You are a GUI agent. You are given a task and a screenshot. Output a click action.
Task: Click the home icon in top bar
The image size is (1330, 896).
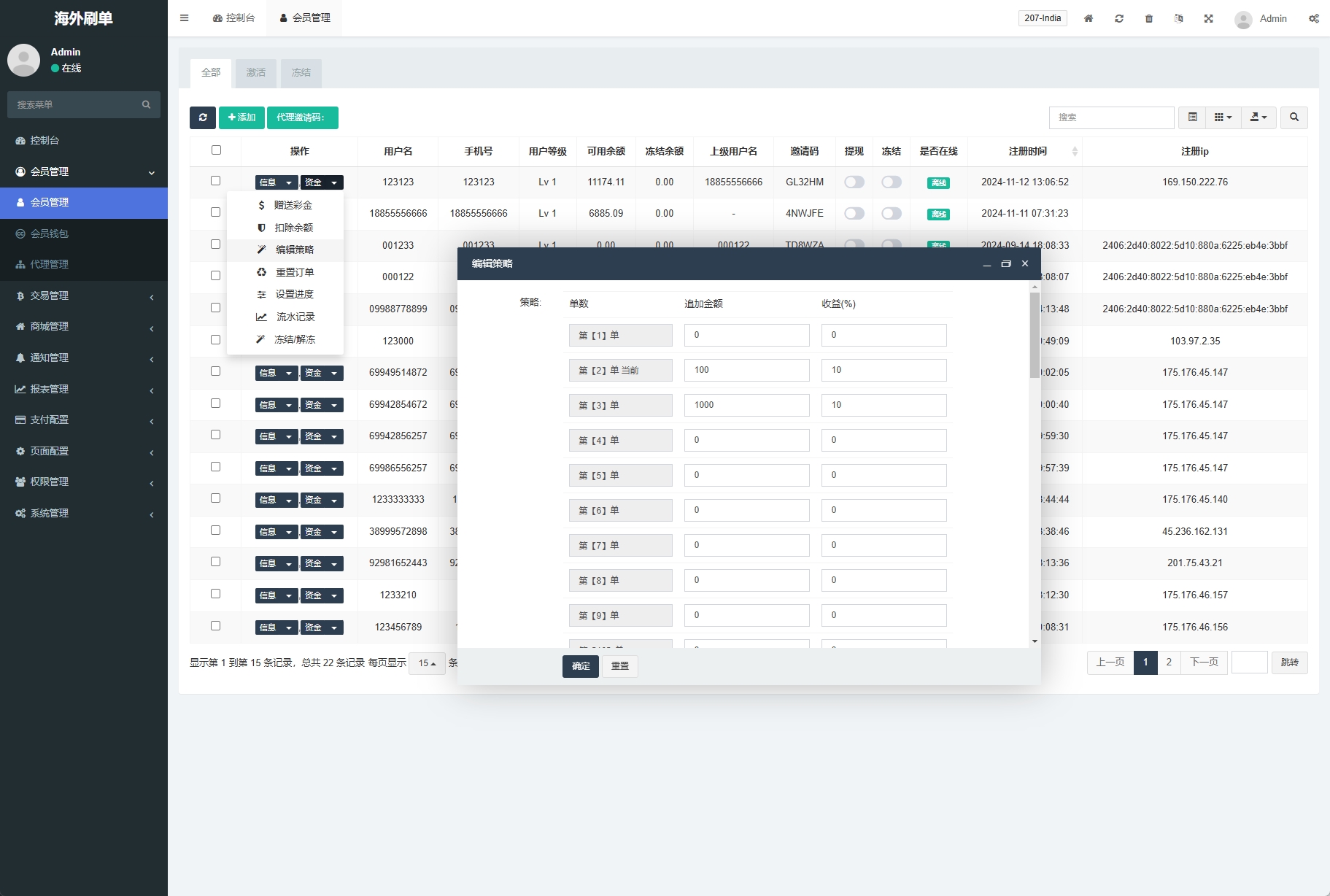(x=1088, y=18)
